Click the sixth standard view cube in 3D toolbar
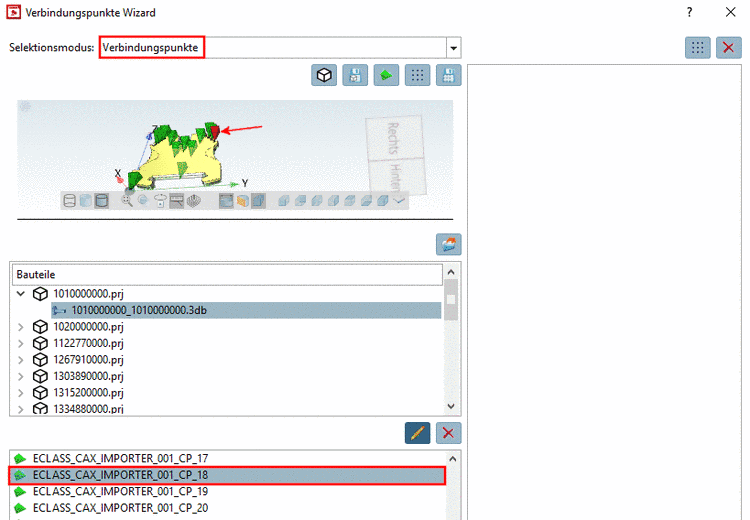The height and width of the screenshot is (520, 750). 366,201
